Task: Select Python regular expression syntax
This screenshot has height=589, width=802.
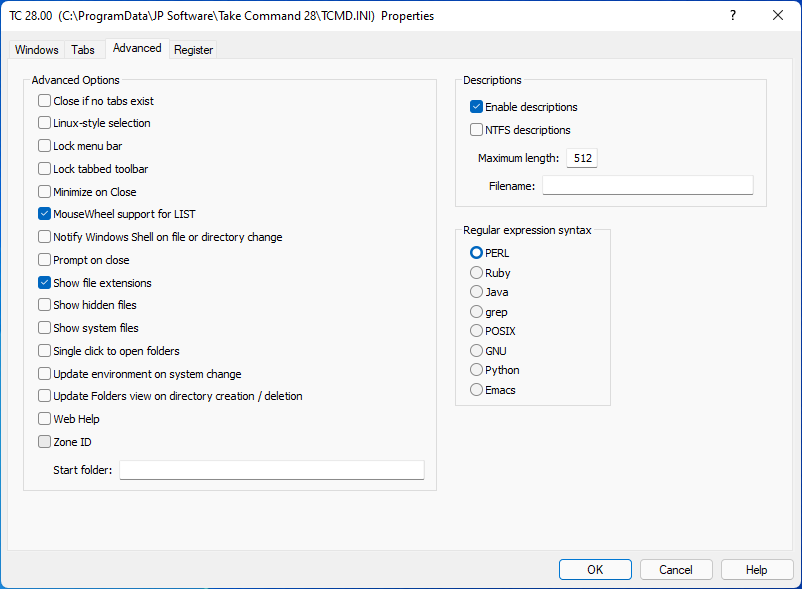Action: pos(476,370)
